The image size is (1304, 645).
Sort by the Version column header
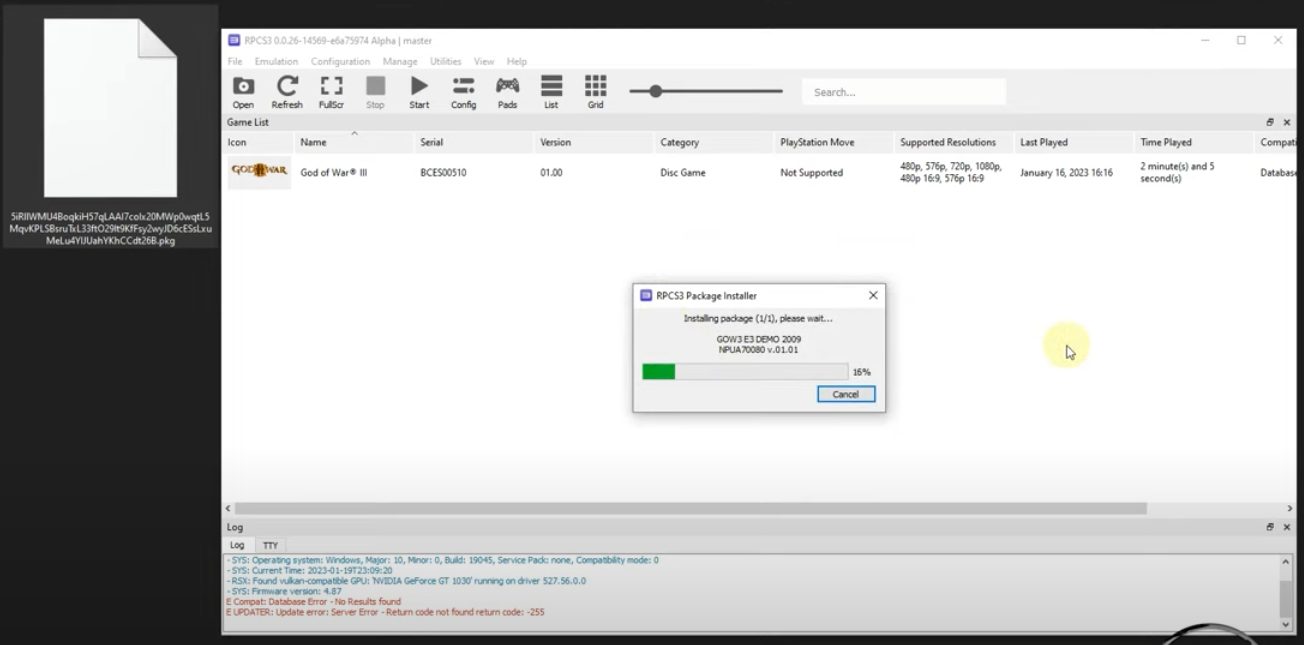click(x=594, y=142)
